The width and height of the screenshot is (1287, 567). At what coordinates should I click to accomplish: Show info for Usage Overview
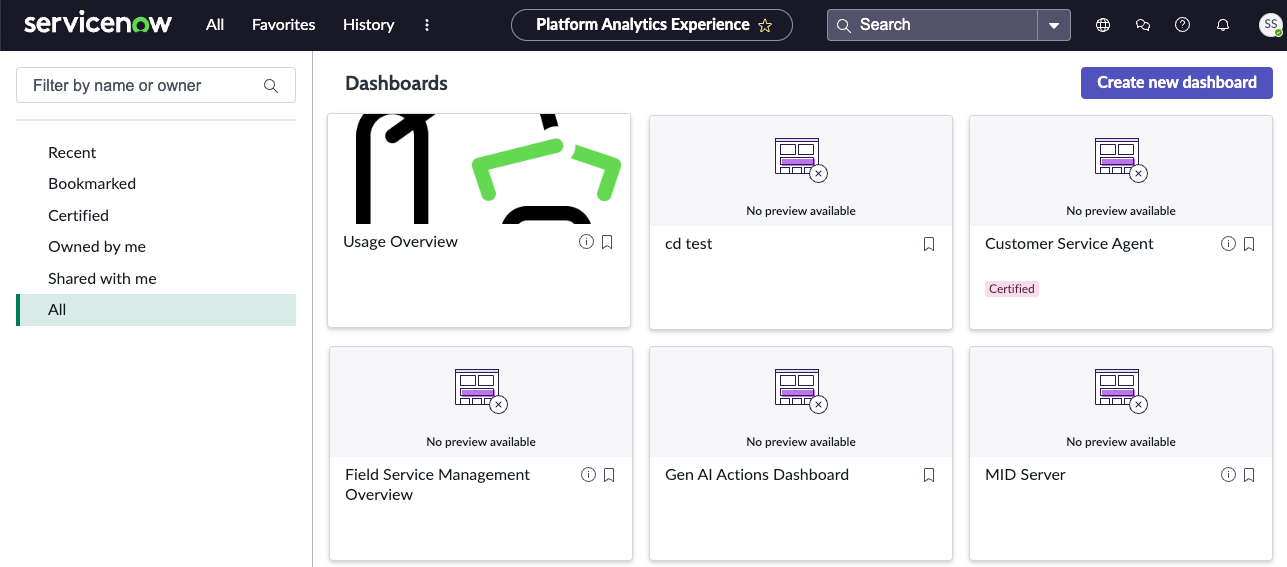587,242
